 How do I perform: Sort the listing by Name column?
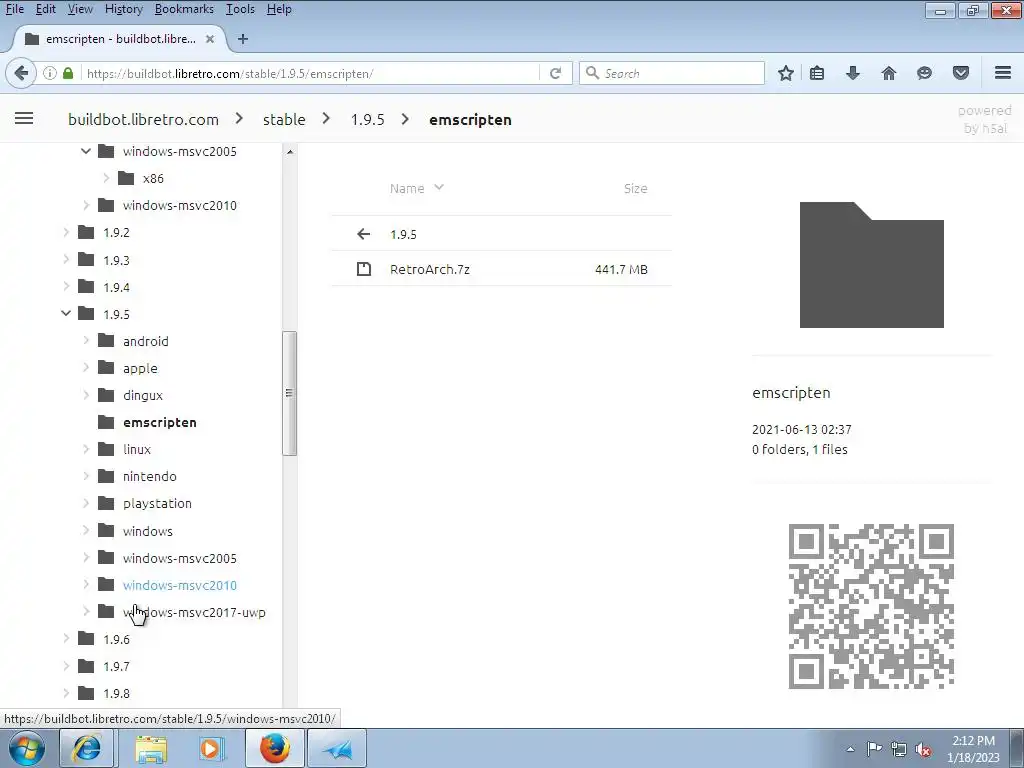[407, 188]
